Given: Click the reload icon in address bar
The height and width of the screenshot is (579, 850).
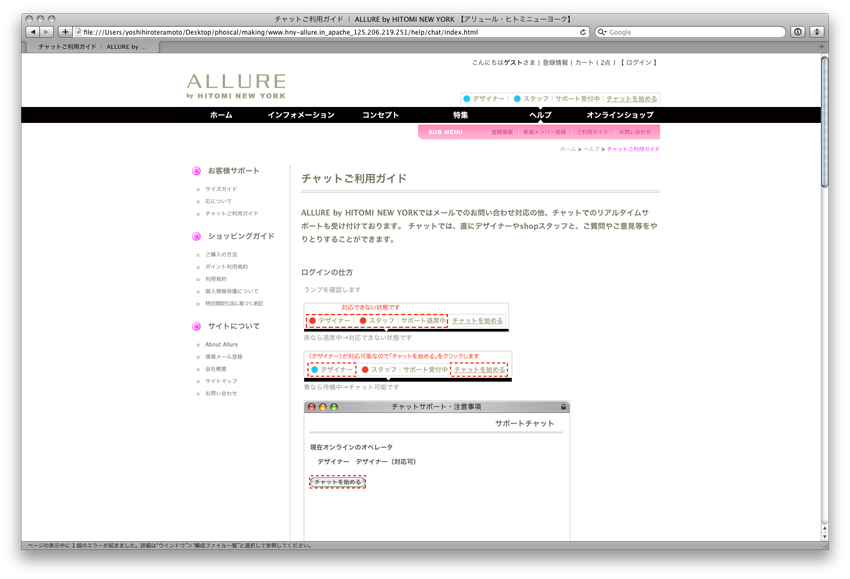Looking at the screenshot, I should point(584,32).
